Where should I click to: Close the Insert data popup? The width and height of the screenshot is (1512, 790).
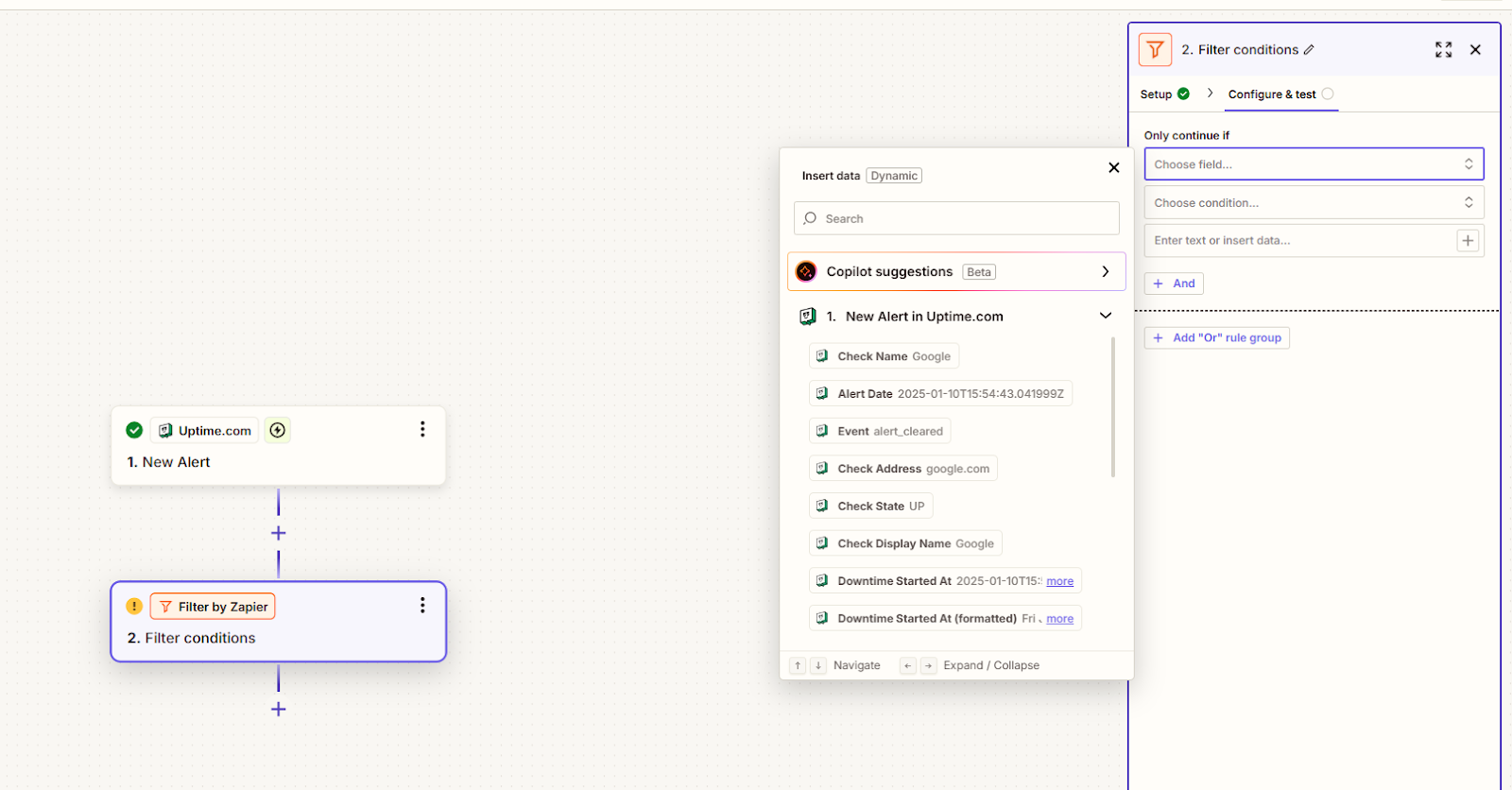point(1114,167)
